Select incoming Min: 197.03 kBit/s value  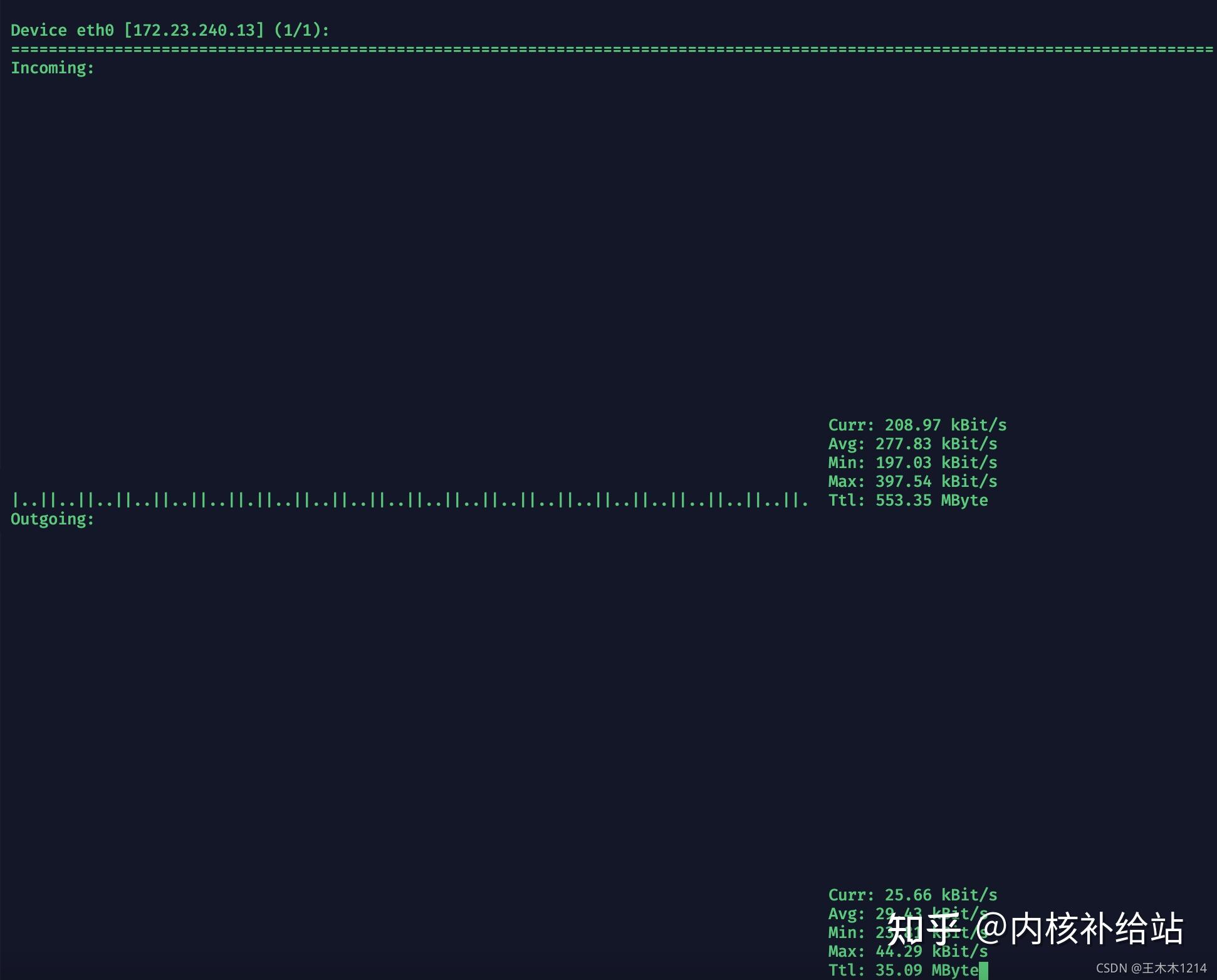pyautogui.click(x=912, y=462)
